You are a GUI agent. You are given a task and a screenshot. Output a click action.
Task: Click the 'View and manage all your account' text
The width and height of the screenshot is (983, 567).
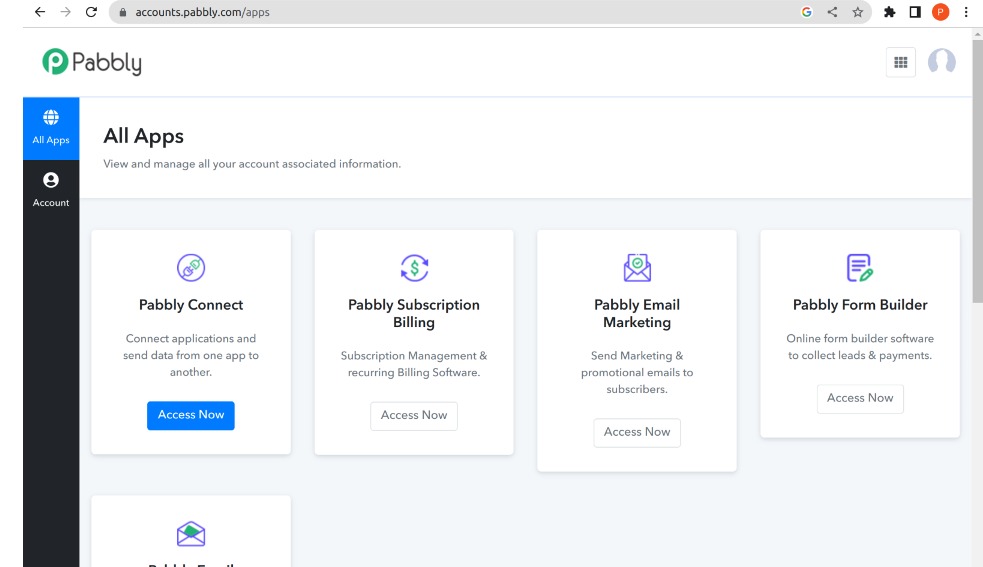click(x=252, y=164)
